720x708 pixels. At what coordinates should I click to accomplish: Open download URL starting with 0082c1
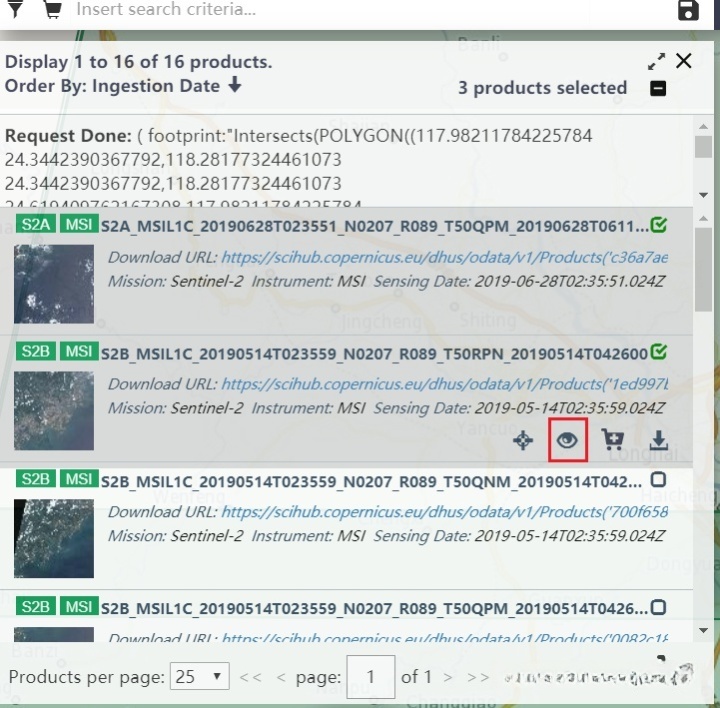coord(444,637)
